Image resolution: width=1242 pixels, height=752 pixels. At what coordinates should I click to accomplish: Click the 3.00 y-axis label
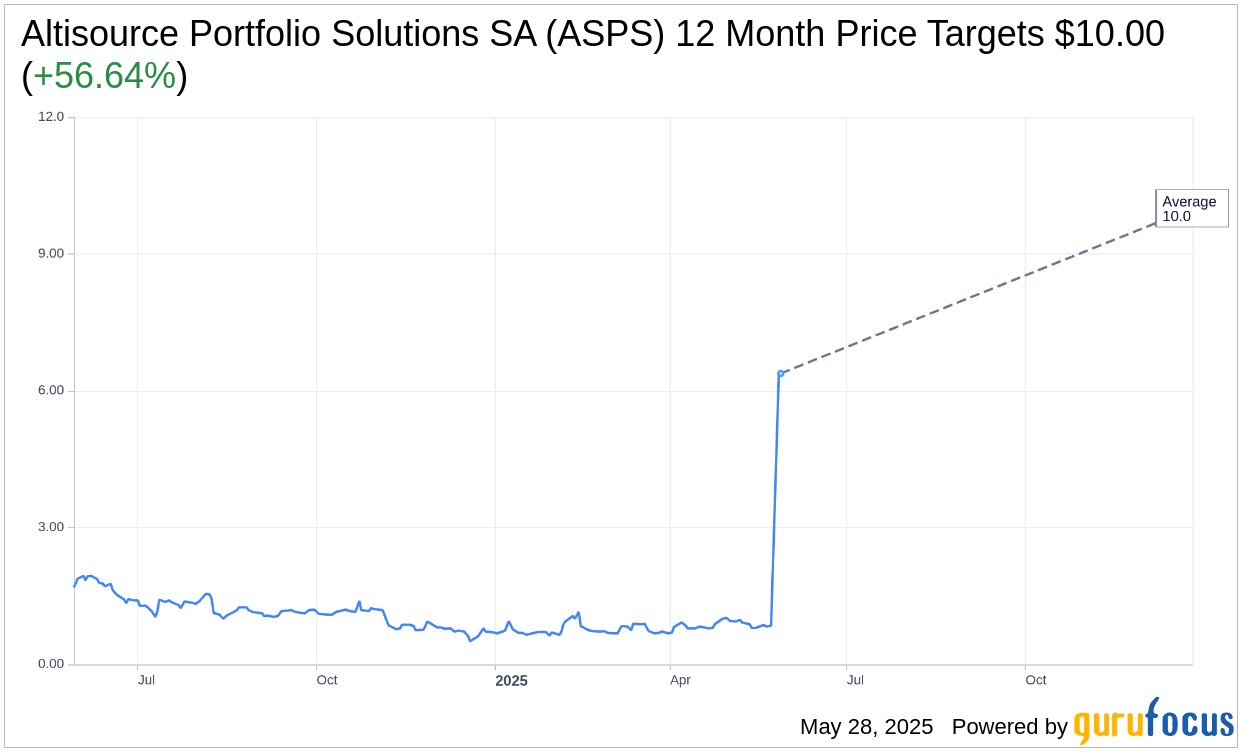[x=51, y=527]
